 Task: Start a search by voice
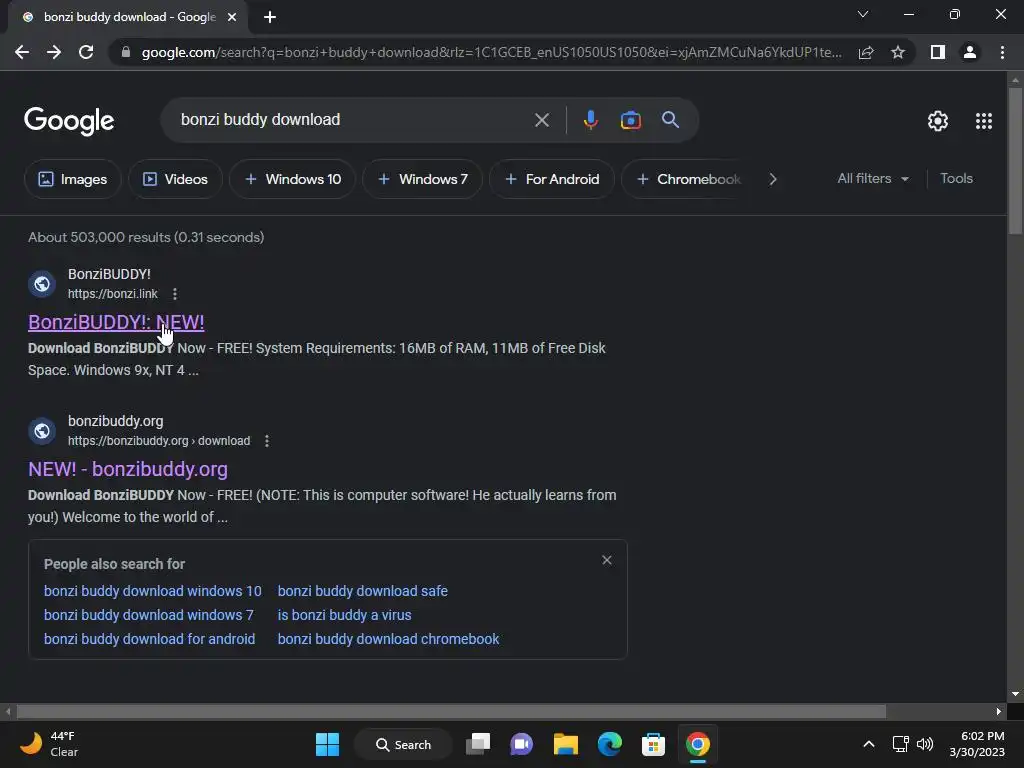[590, 120]
